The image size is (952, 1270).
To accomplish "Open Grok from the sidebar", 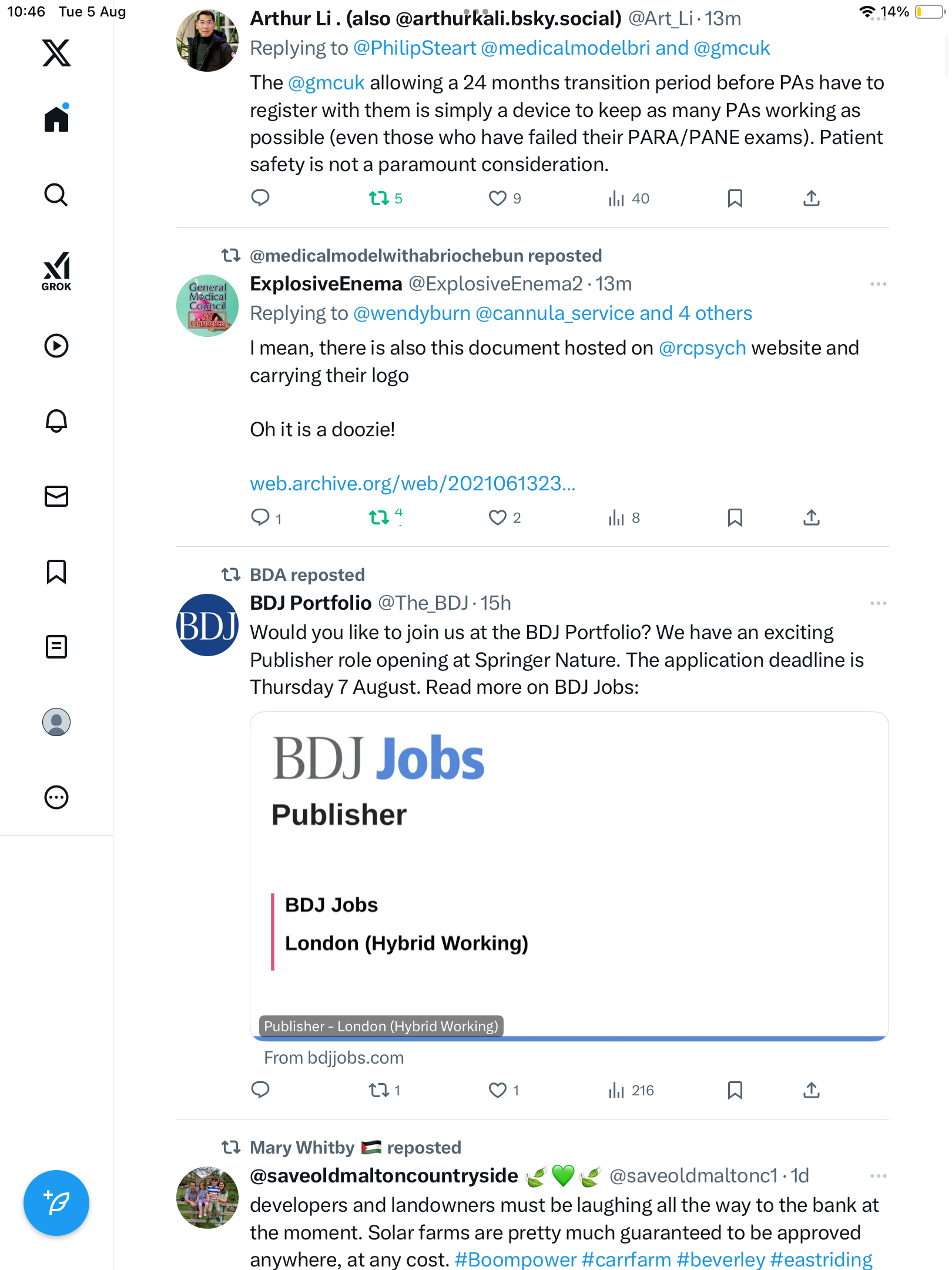I will pos(56,271).
